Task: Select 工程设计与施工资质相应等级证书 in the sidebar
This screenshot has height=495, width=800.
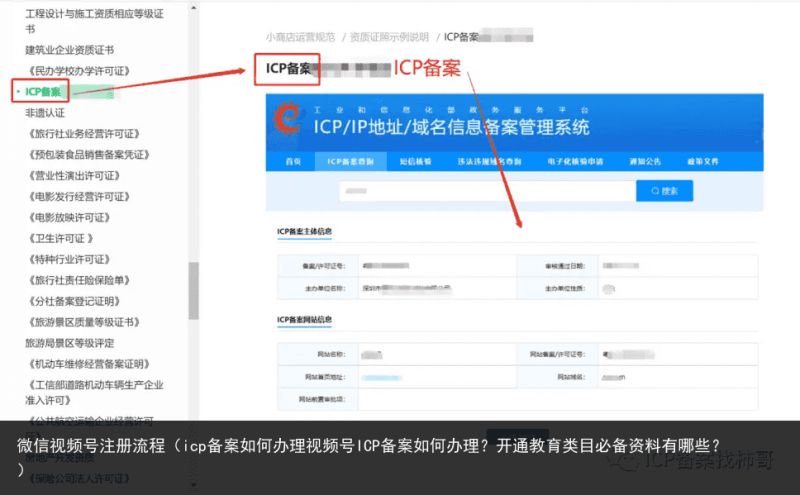Action: click(94, 21)
